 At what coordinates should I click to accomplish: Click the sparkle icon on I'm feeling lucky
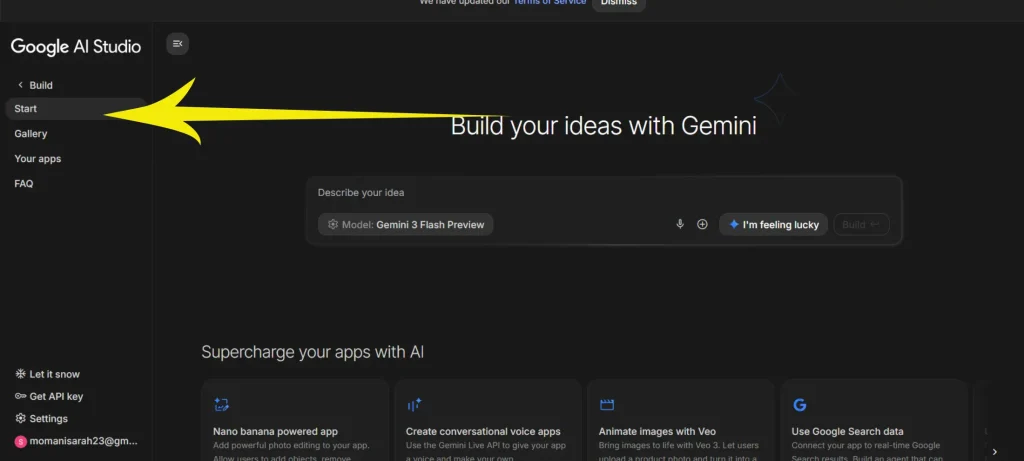coord(734,225)
